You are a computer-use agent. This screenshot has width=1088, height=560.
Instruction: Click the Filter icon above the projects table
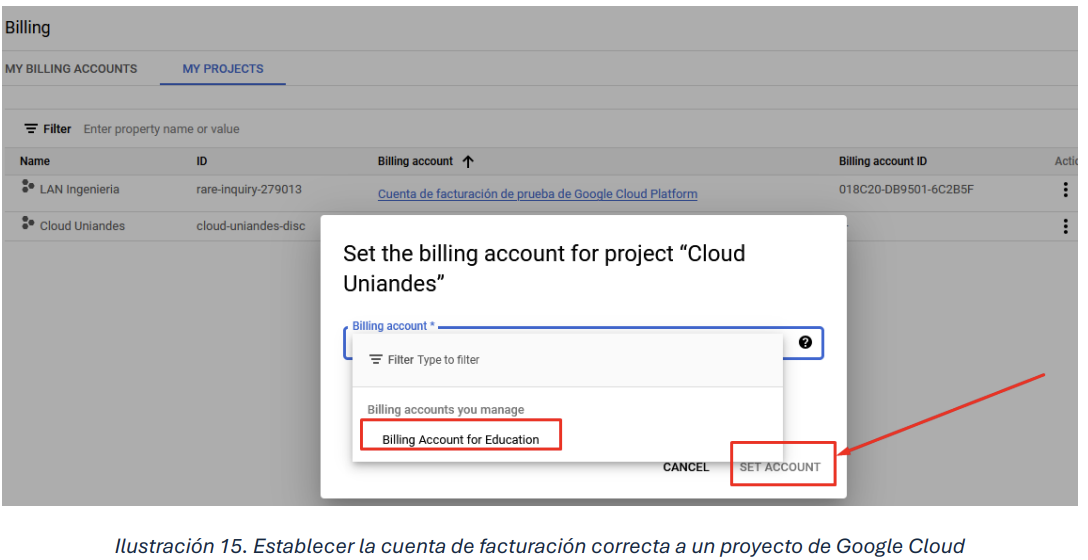(x=31, y=129)
